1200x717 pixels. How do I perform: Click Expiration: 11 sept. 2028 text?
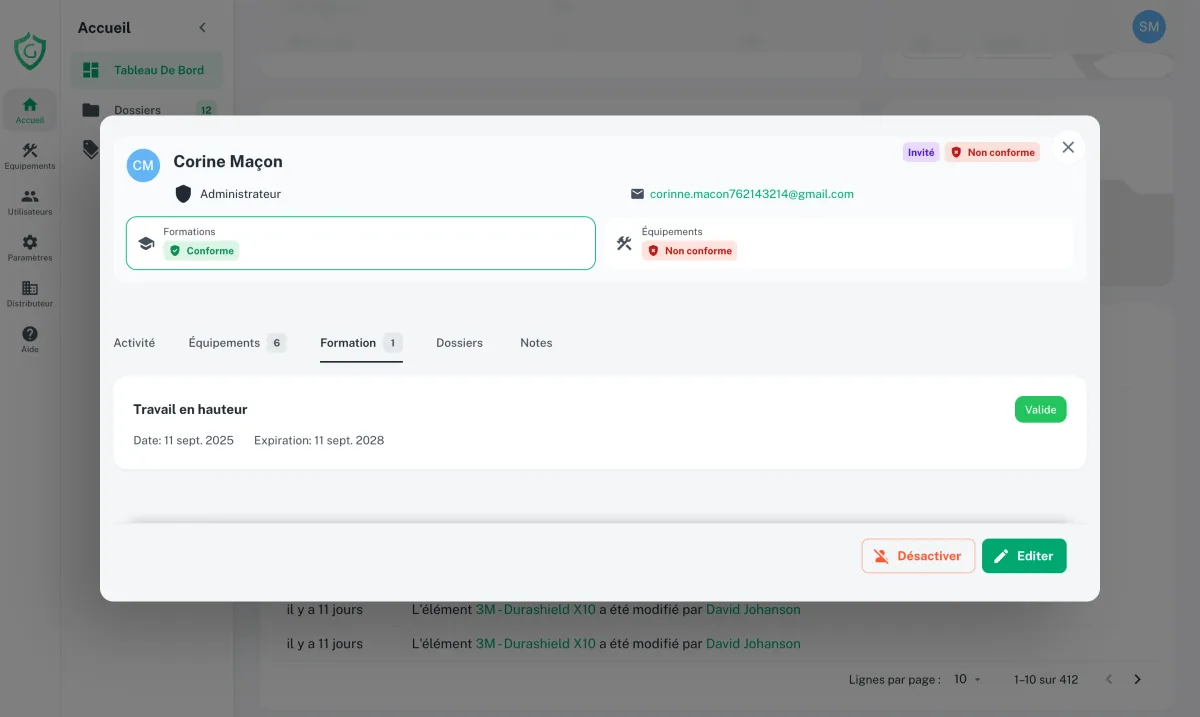coord(319,440)
